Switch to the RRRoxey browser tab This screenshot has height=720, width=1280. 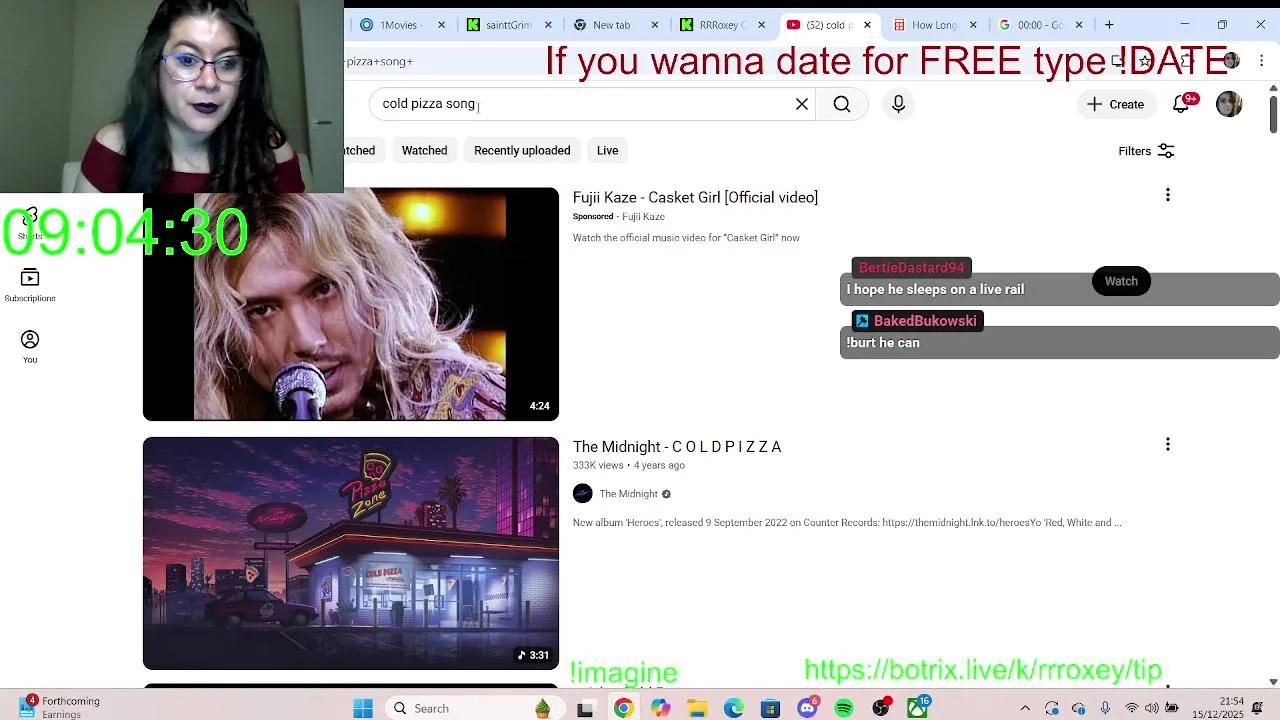click(x=720, y=25)
